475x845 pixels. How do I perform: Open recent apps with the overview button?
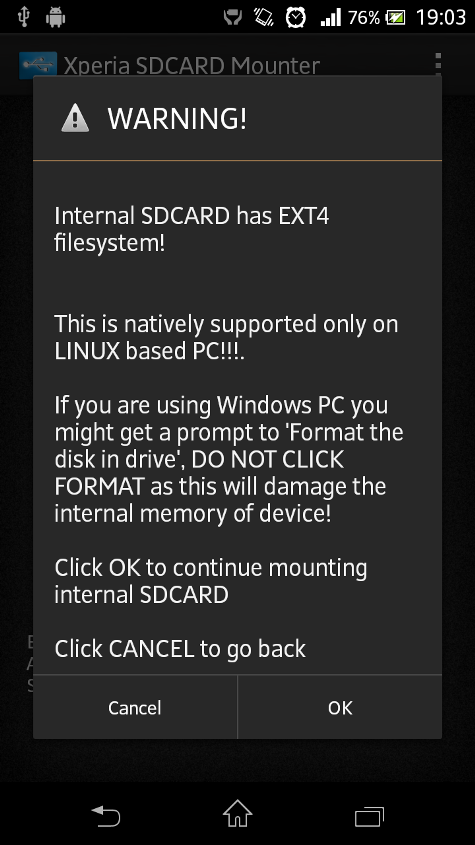click(x=369, y=816)
